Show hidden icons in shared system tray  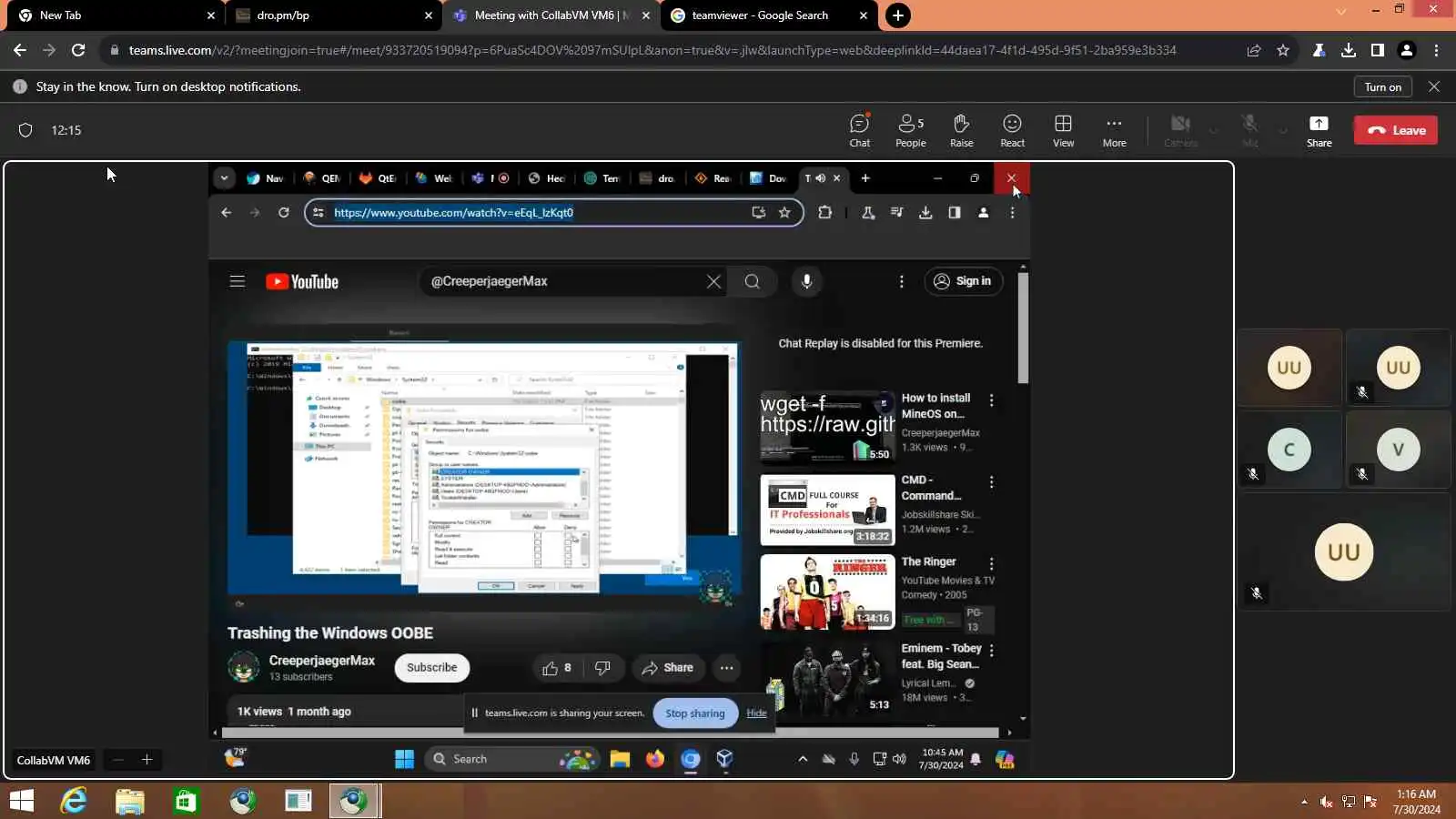[803, 759]
